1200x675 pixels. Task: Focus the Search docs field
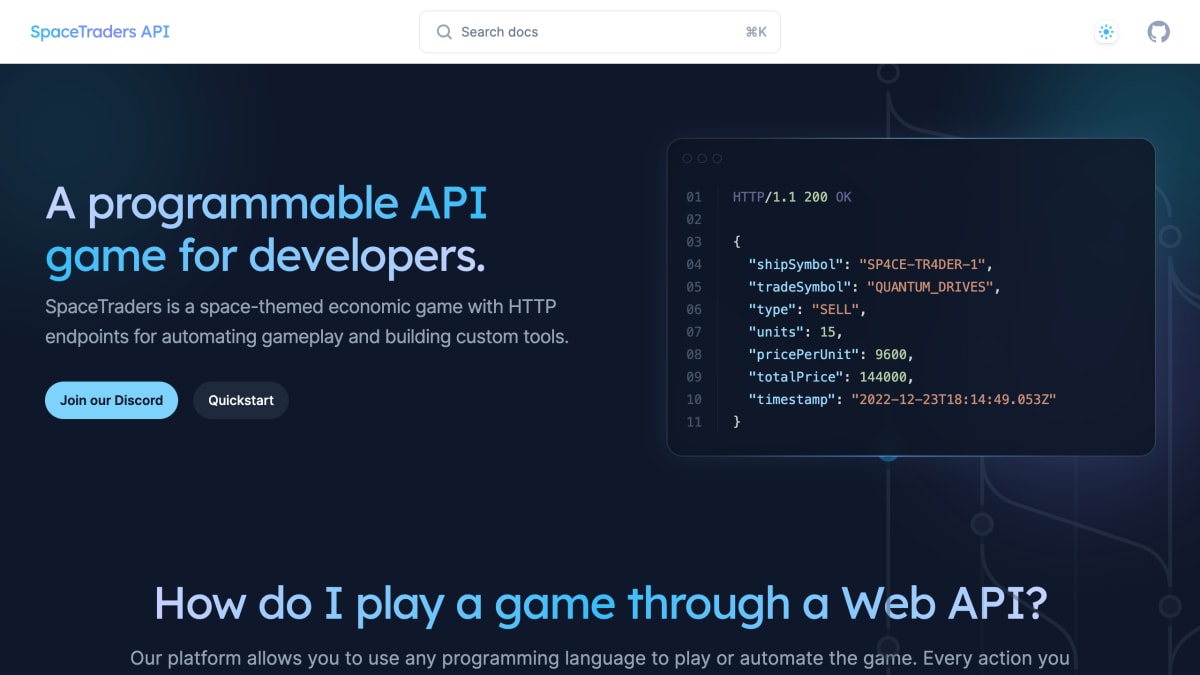[600, 32]
